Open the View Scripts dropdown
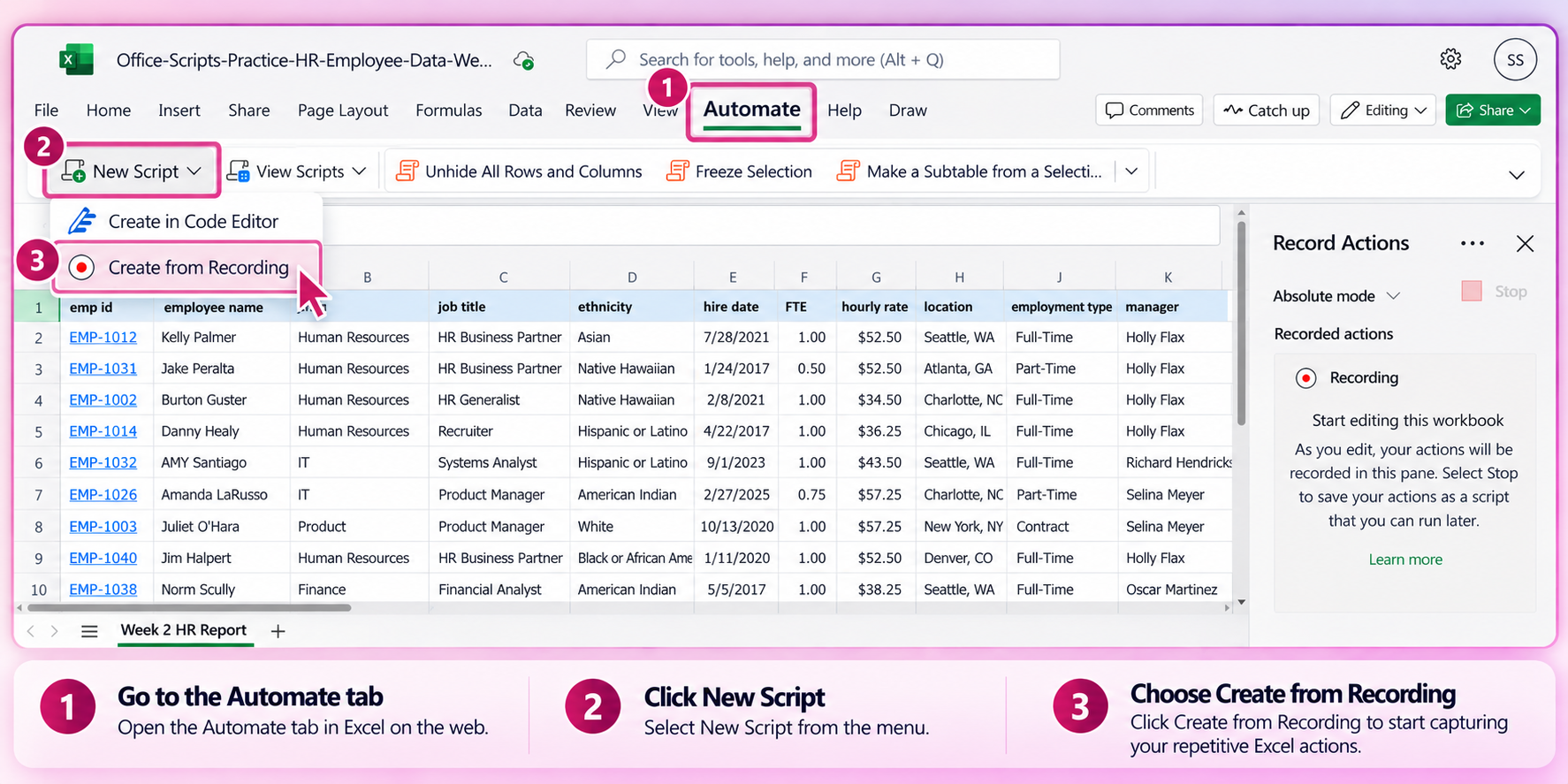 (296, 171)
